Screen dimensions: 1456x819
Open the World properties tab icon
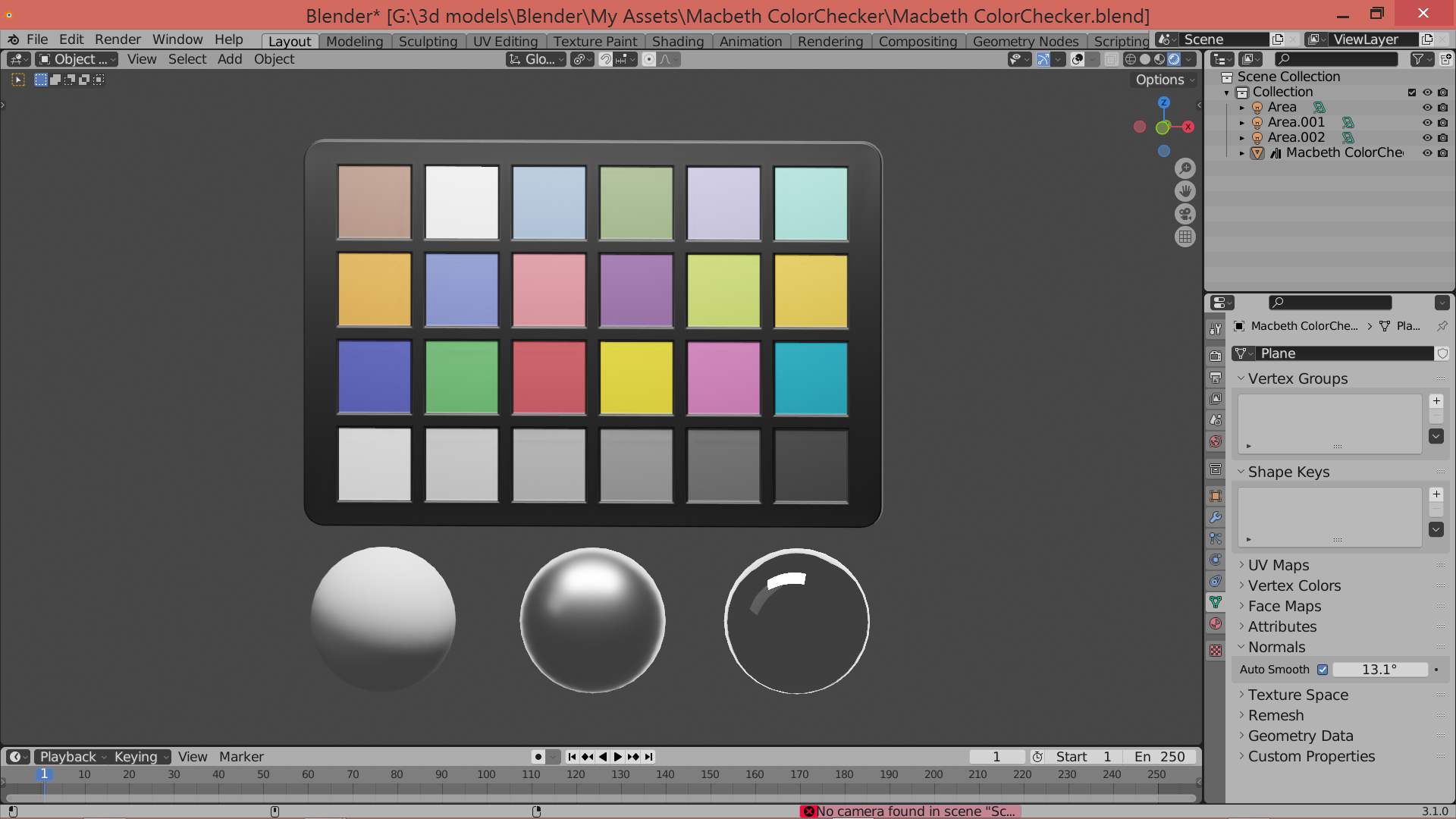coord(1216,441)
